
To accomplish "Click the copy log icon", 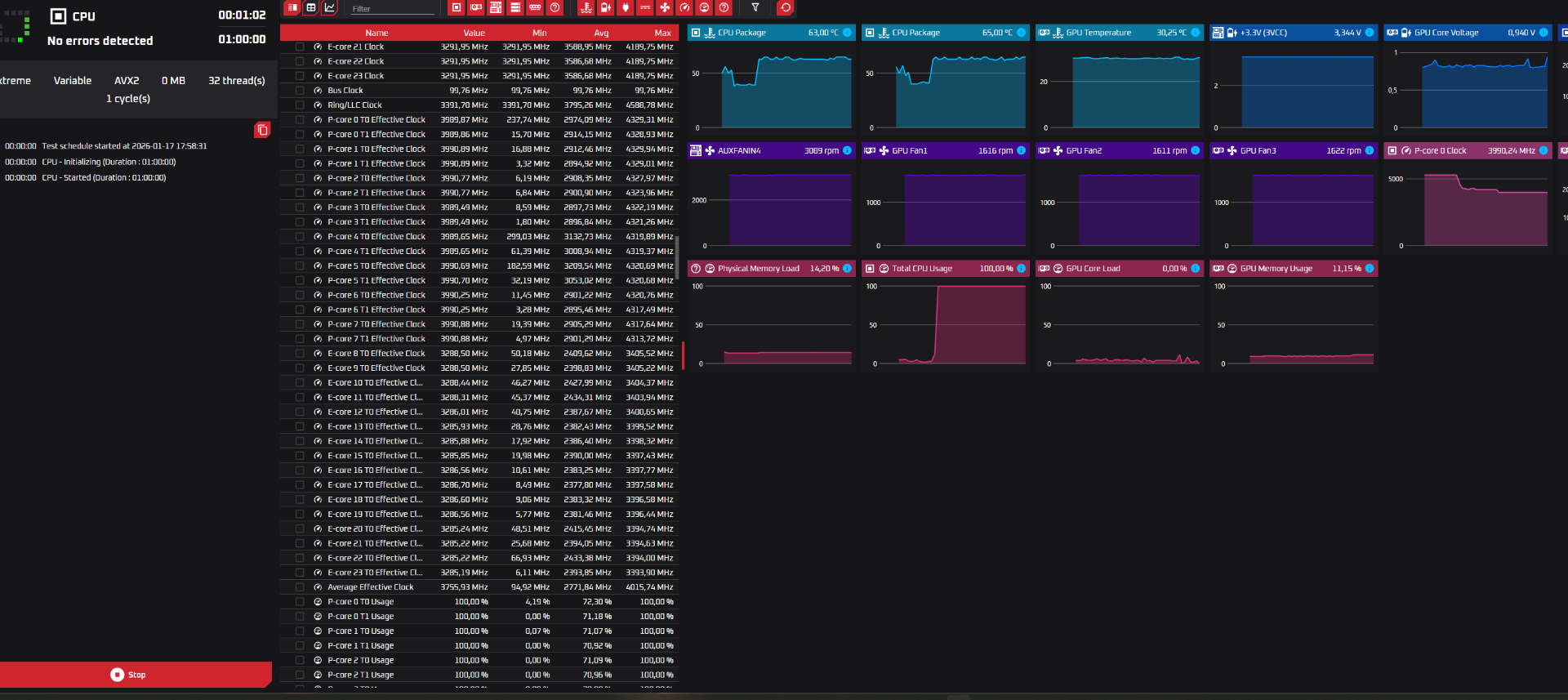I will (262, 130).
